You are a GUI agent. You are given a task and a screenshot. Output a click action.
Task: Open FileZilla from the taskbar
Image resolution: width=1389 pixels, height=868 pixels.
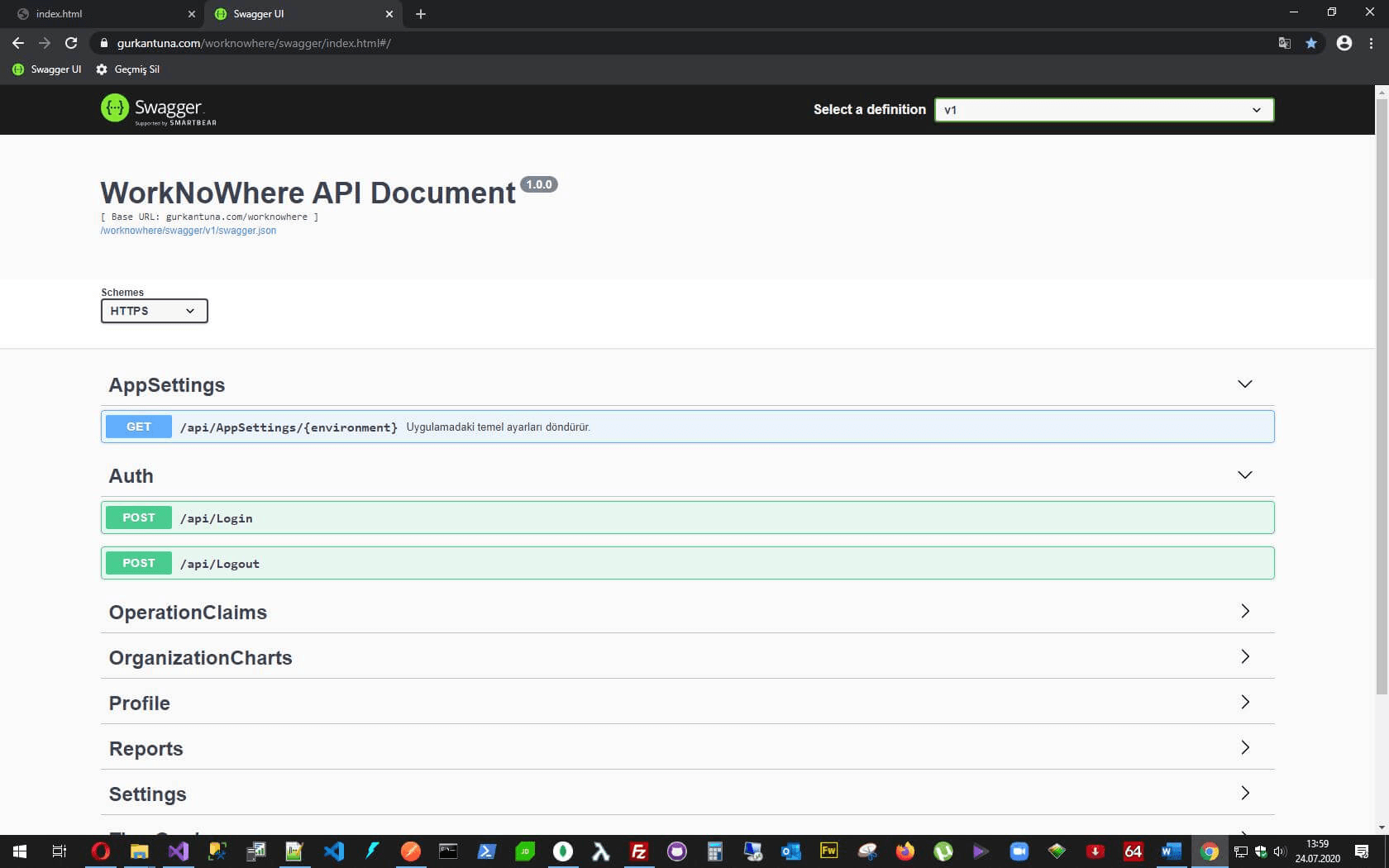coord(638,851)
